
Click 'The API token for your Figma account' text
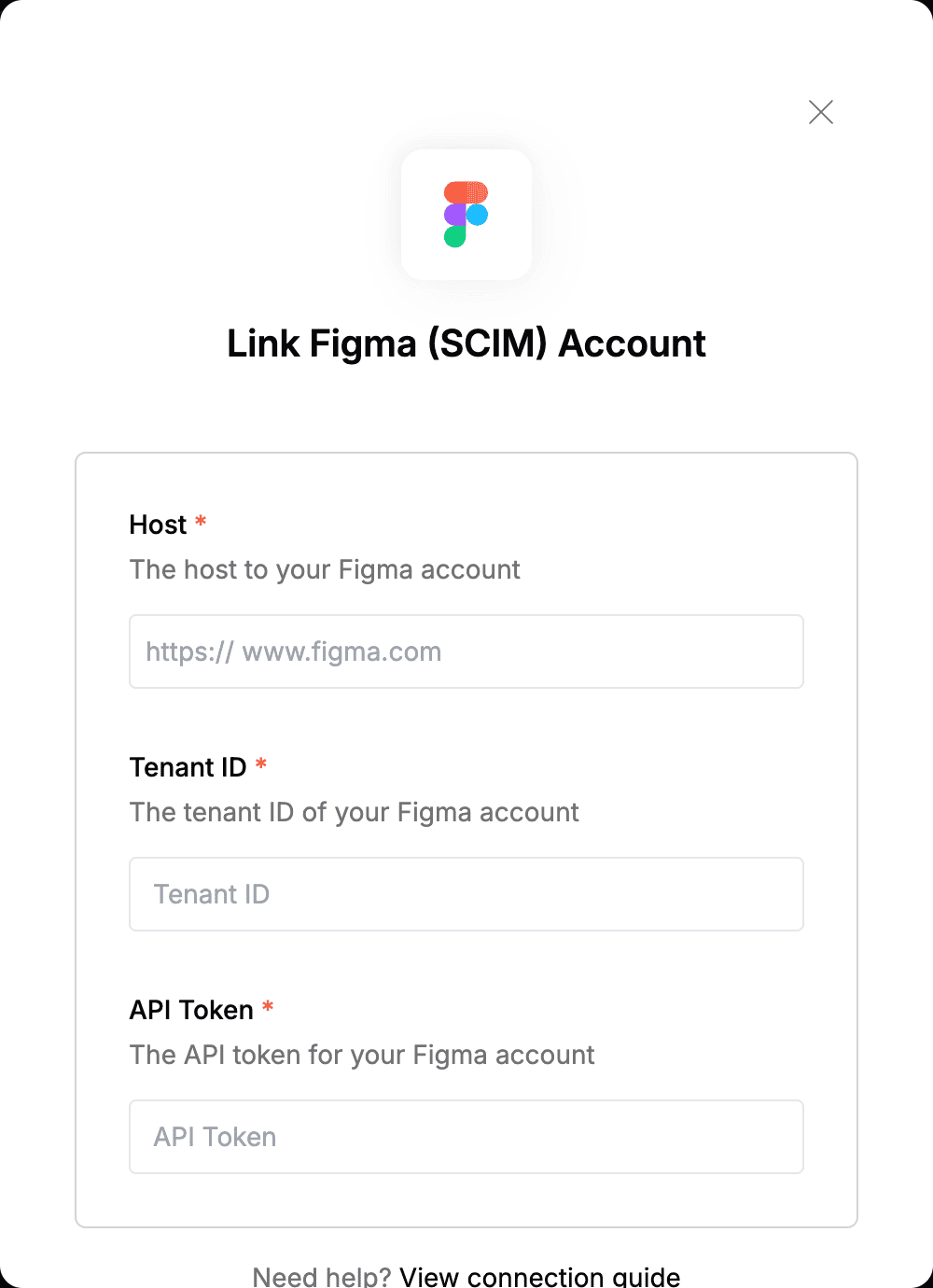click(362, 1055)
